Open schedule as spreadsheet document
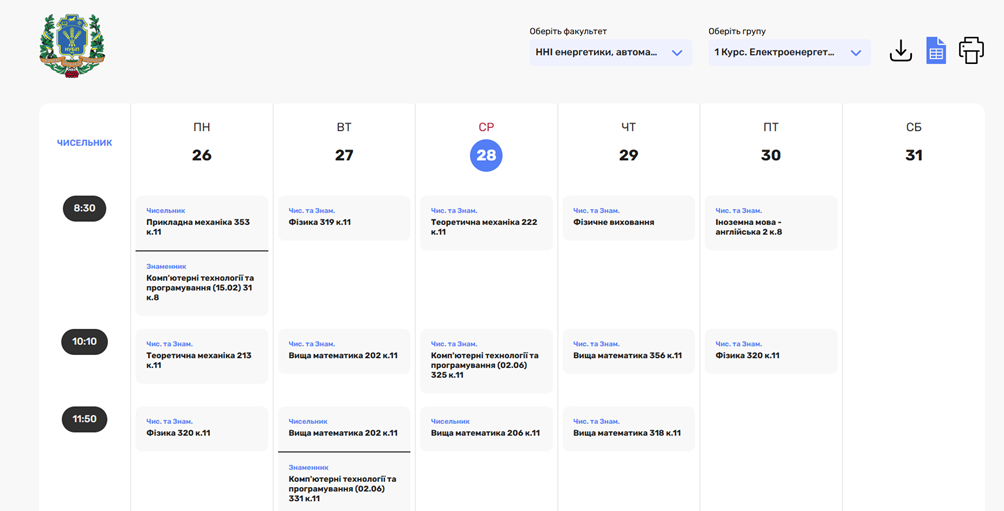The image size is (1004, 511). coord(935,51)
